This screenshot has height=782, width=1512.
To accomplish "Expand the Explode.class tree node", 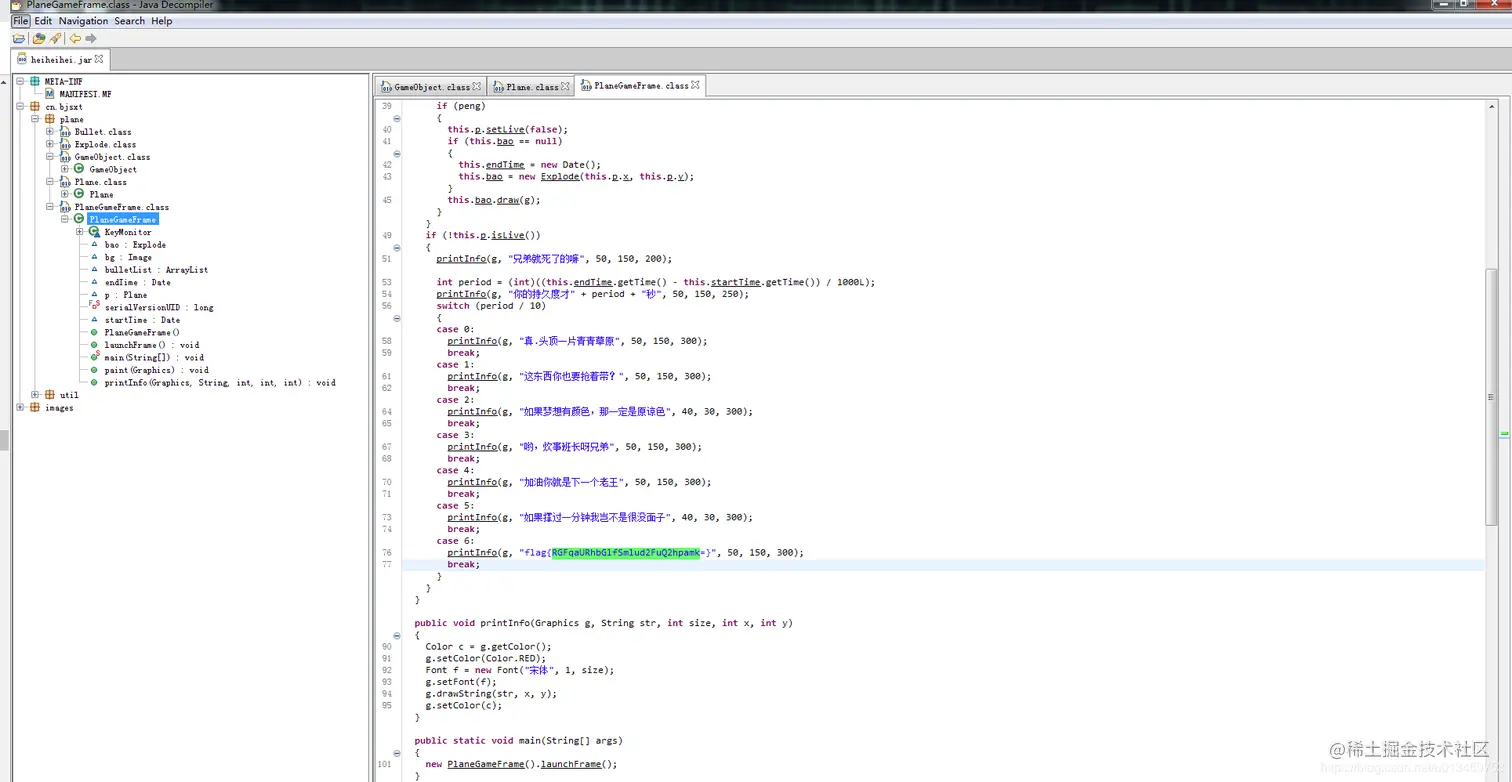I will [x=50, y=144].
